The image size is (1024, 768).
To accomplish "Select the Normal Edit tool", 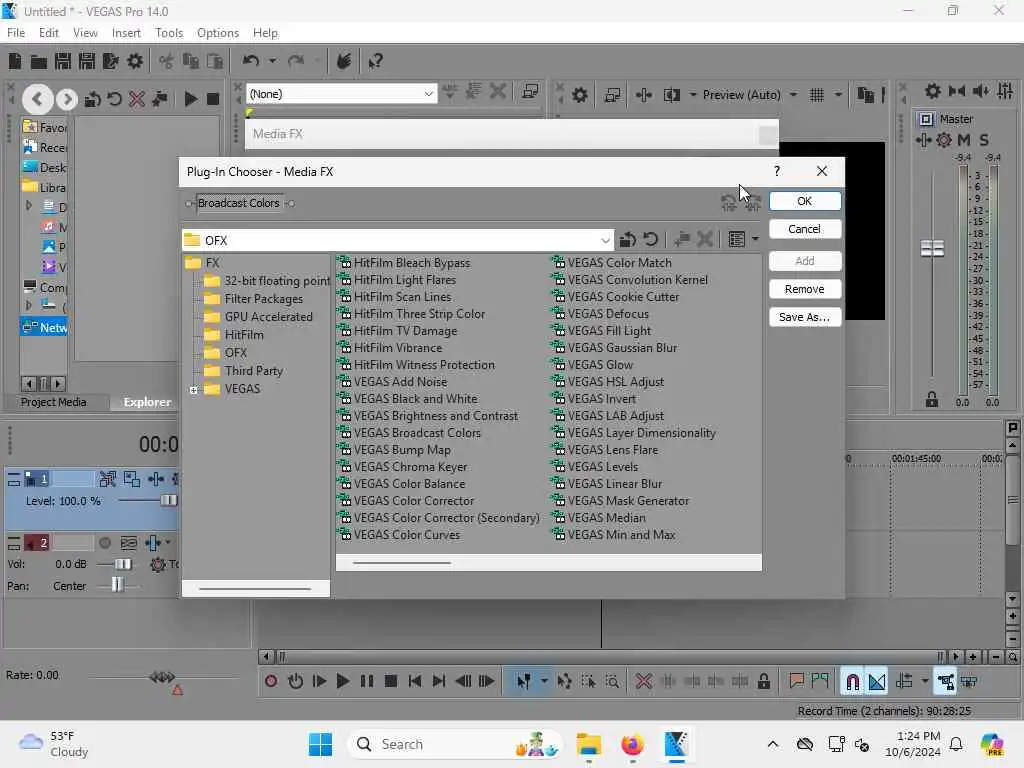I will tap(524, 682).
